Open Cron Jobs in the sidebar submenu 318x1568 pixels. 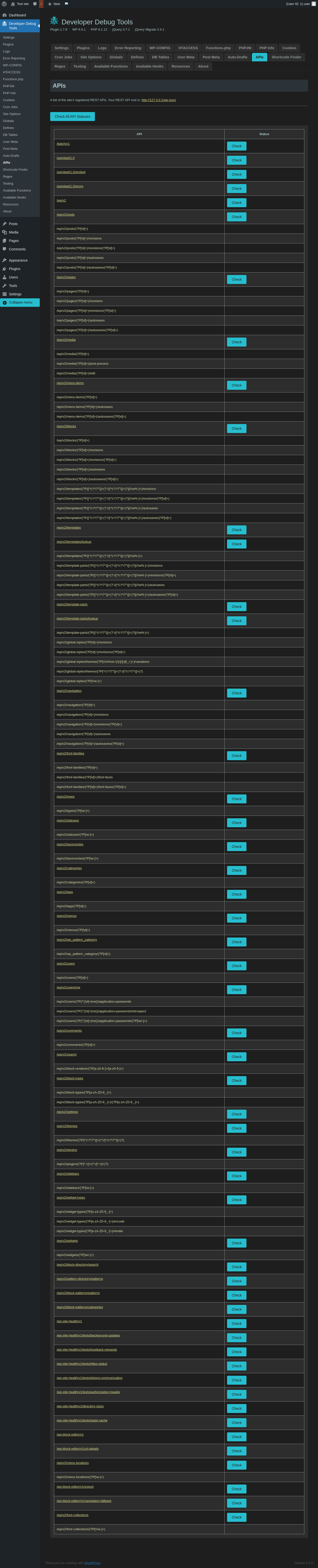click(10, 107)
